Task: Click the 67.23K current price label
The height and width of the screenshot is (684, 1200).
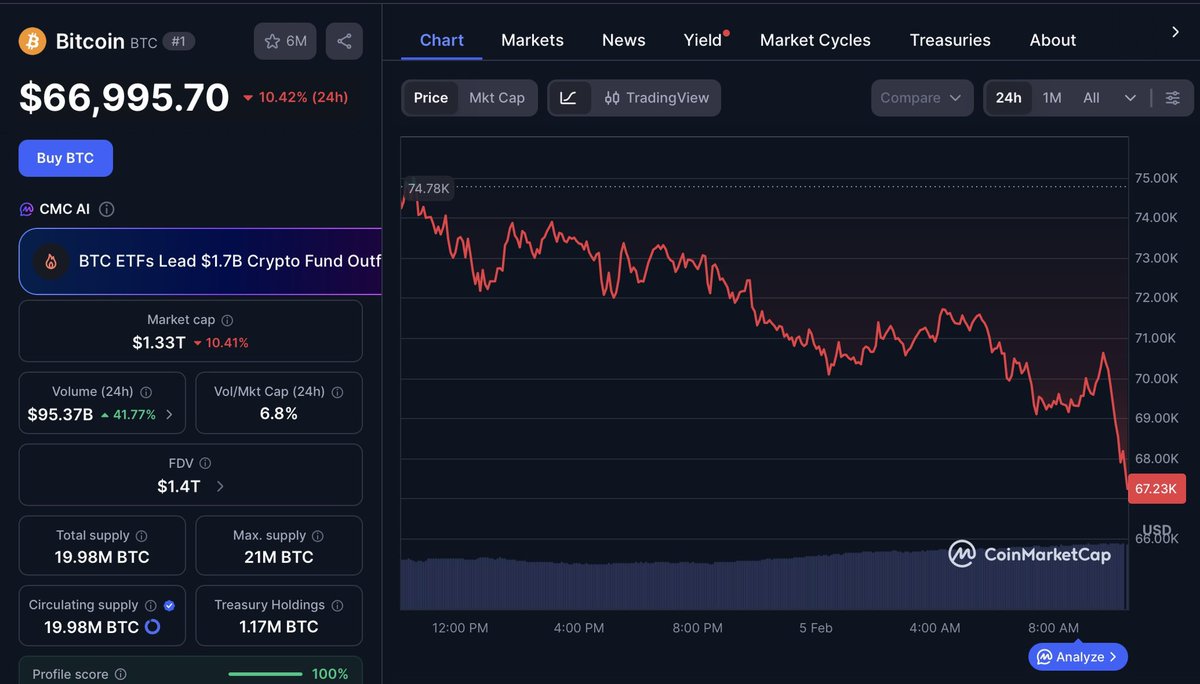Action: click(1156, 488)
